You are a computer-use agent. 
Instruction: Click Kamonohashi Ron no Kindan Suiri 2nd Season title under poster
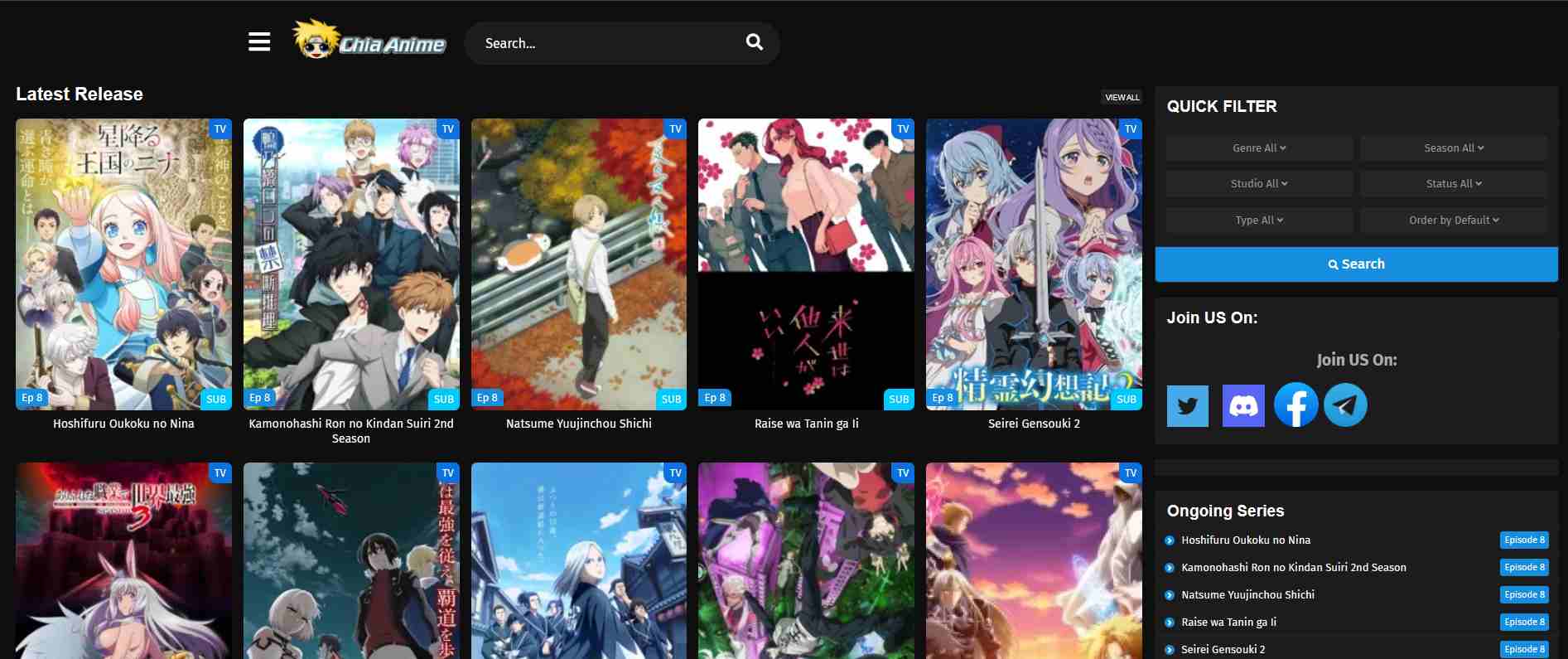coord(351,431)
